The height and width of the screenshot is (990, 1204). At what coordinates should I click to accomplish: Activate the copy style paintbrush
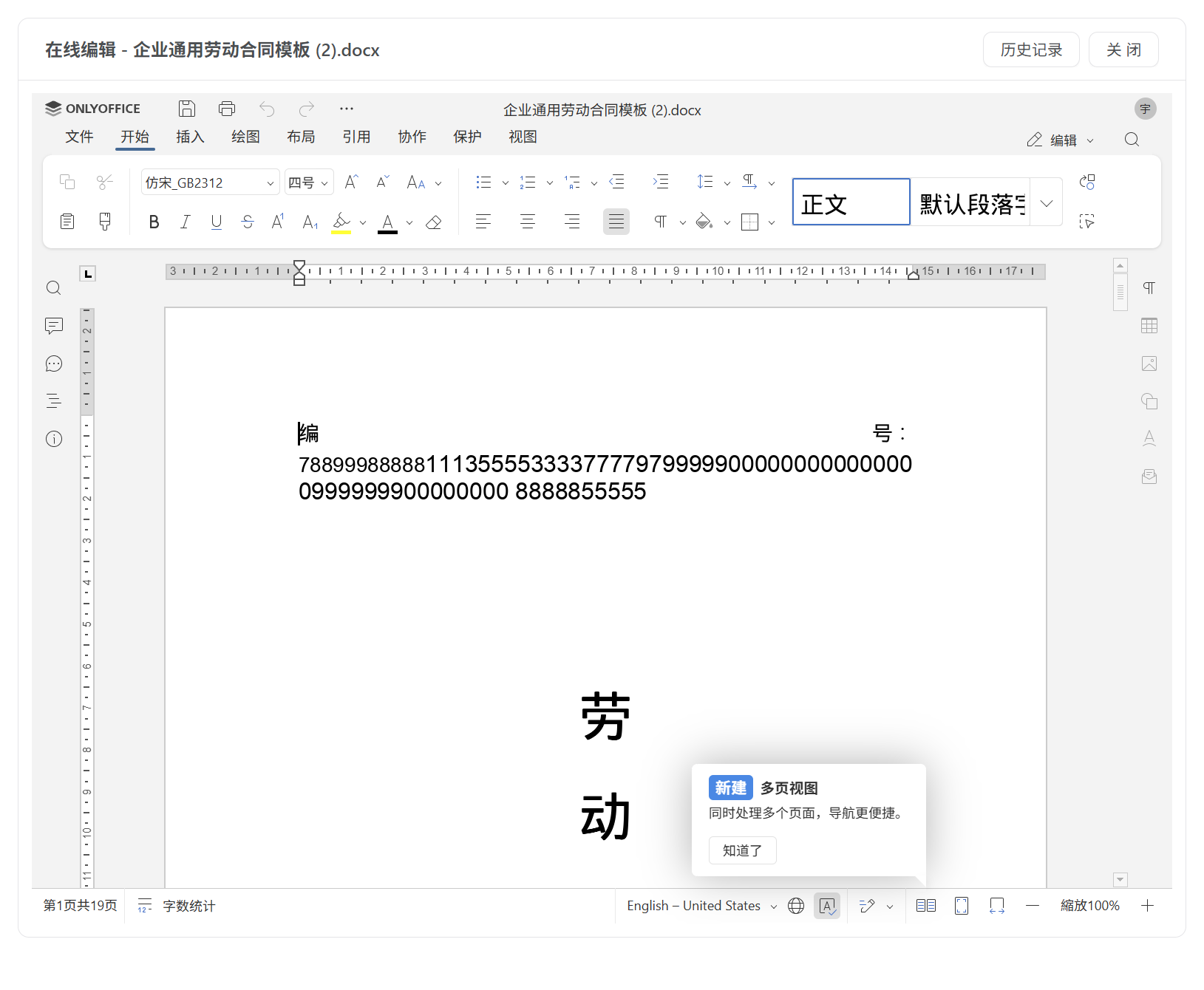coord(105,221)
